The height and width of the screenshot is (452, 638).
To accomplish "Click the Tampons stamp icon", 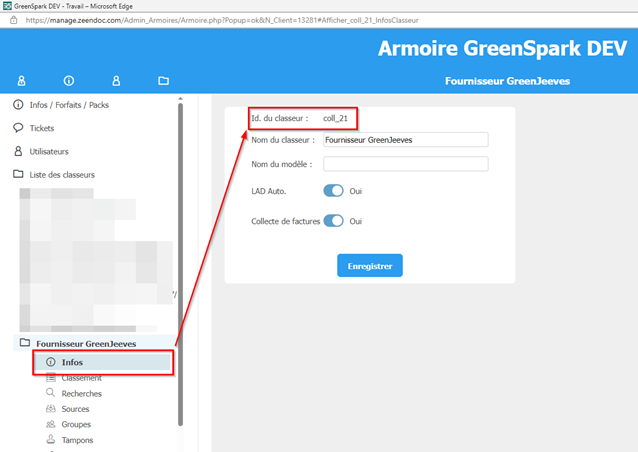I will coord(51,439).
